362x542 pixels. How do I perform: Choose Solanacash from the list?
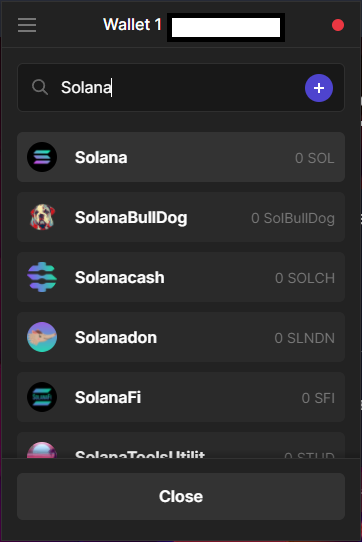[x=181, y=277]
